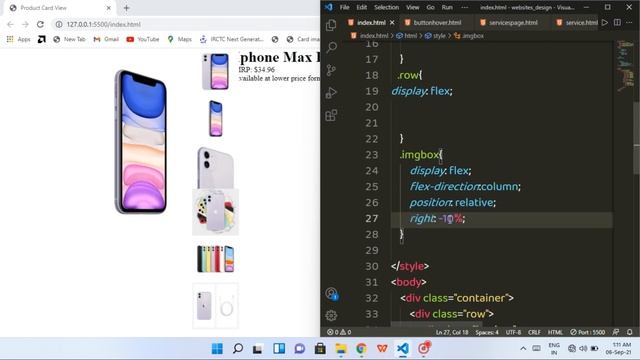Open VS Code Search sidebar icon
Image resolution: width=640 pixels, height=360 pixels.
(331, 47)
